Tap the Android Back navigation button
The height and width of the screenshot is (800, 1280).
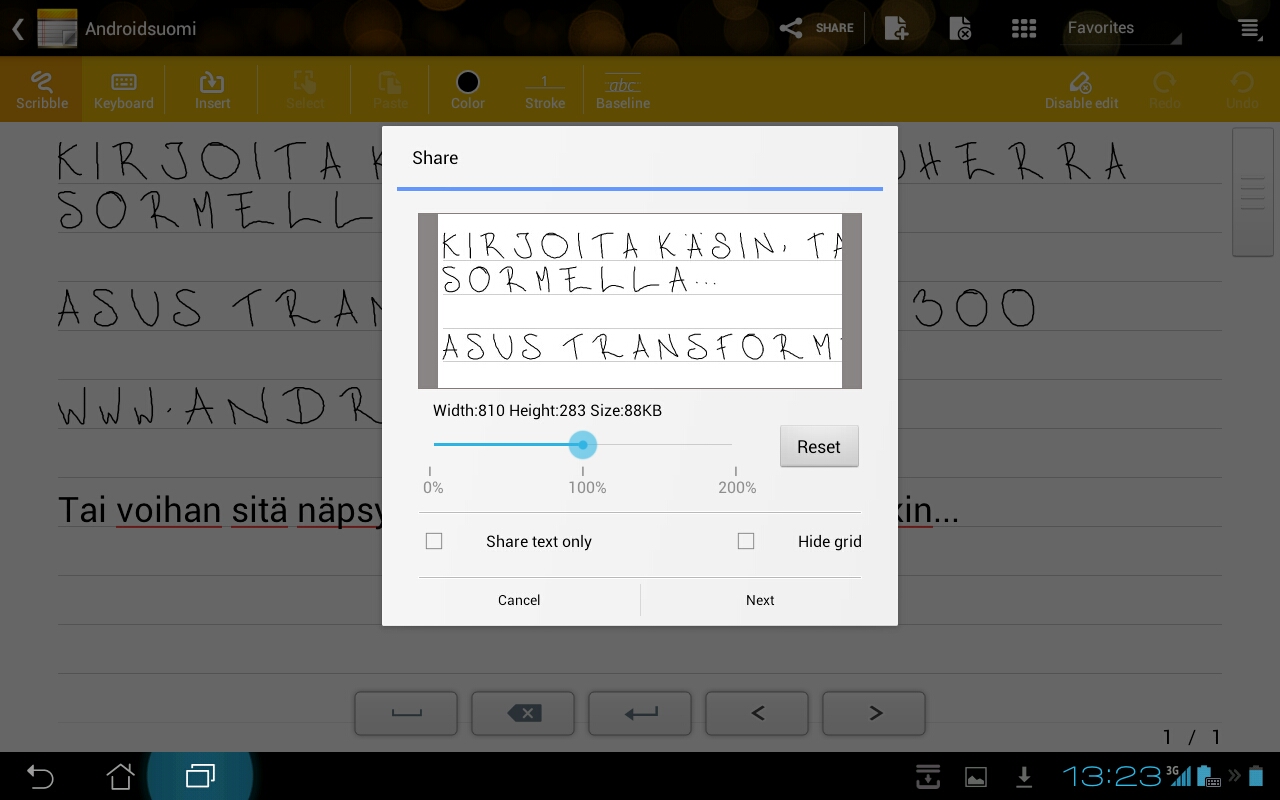40,776
